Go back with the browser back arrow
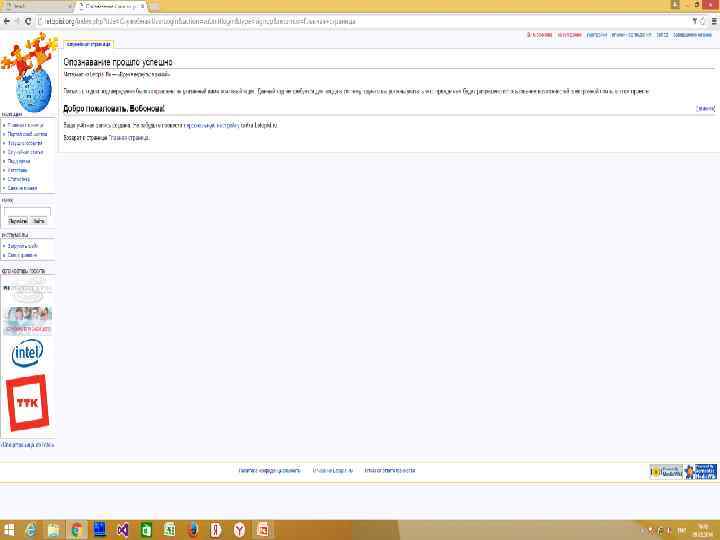The image size is (720, 540). (x=6, y=21)
